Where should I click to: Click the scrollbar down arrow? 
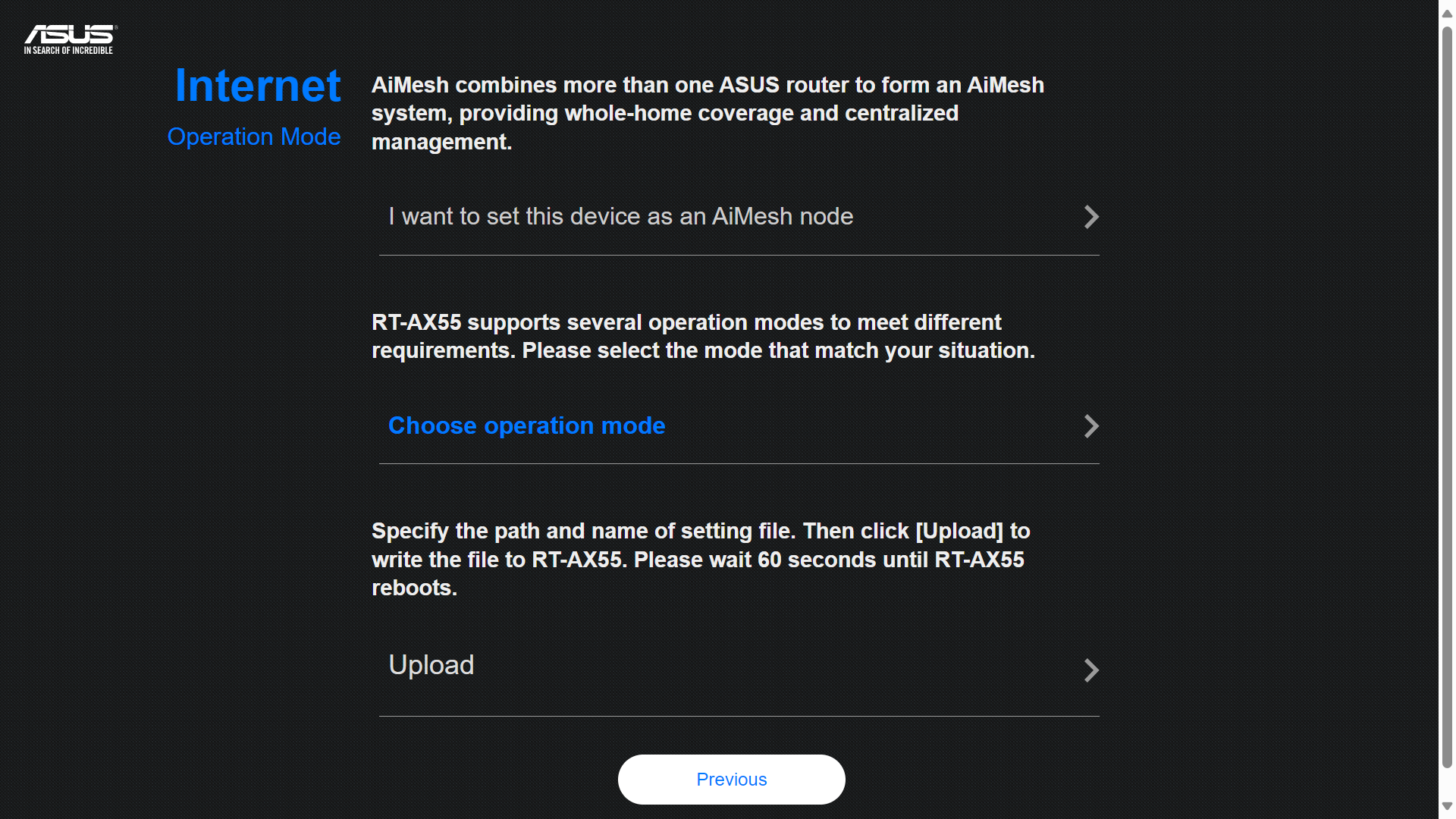(1447, 807)
